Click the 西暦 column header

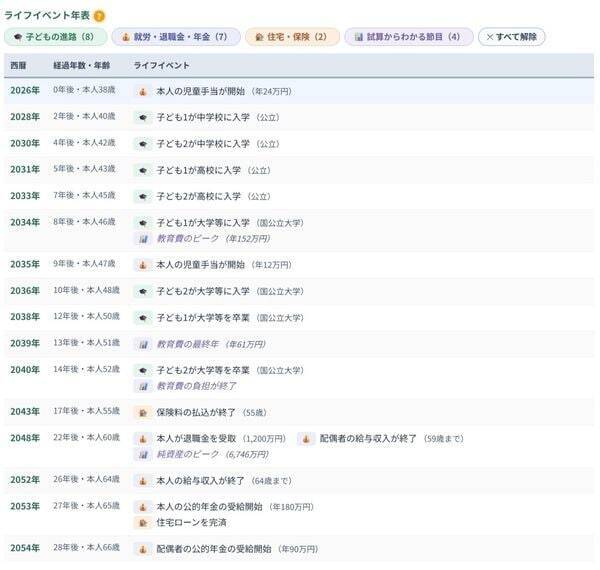(x=18, y=65)
